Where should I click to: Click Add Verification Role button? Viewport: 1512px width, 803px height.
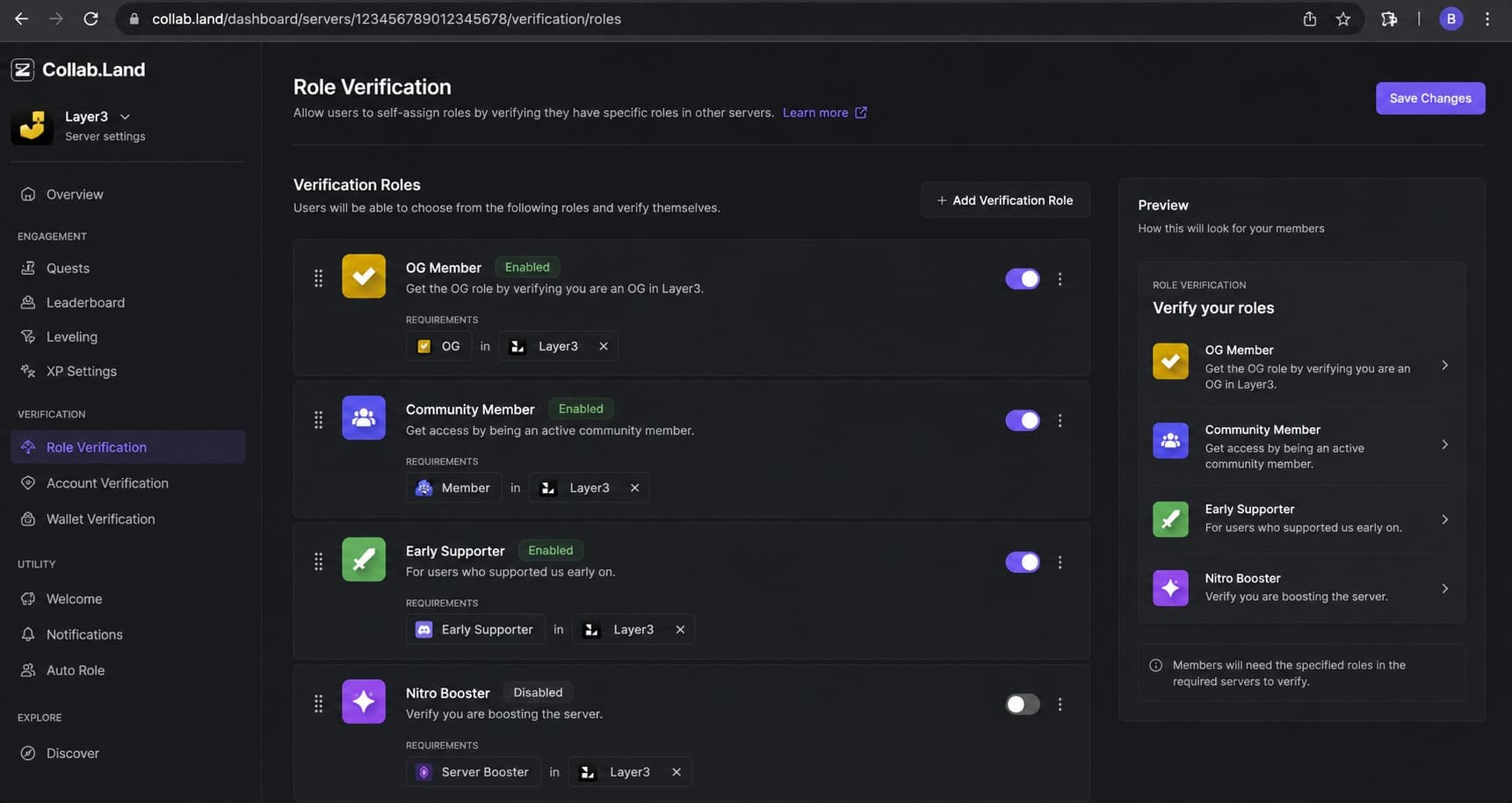coord(1005,200)
